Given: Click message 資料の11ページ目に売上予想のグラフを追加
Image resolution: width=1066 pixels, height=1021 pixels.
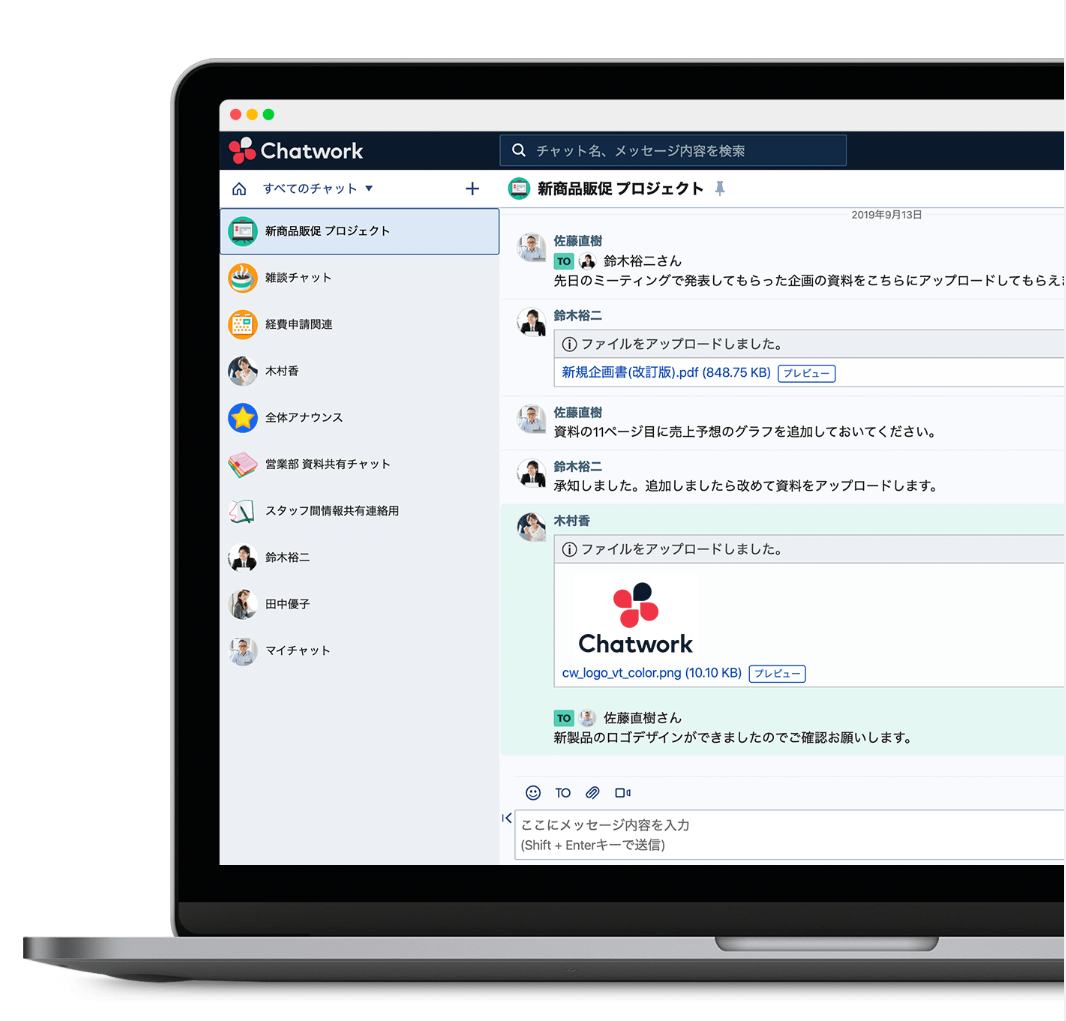Looking at the screenshot, I should point(745,432).
